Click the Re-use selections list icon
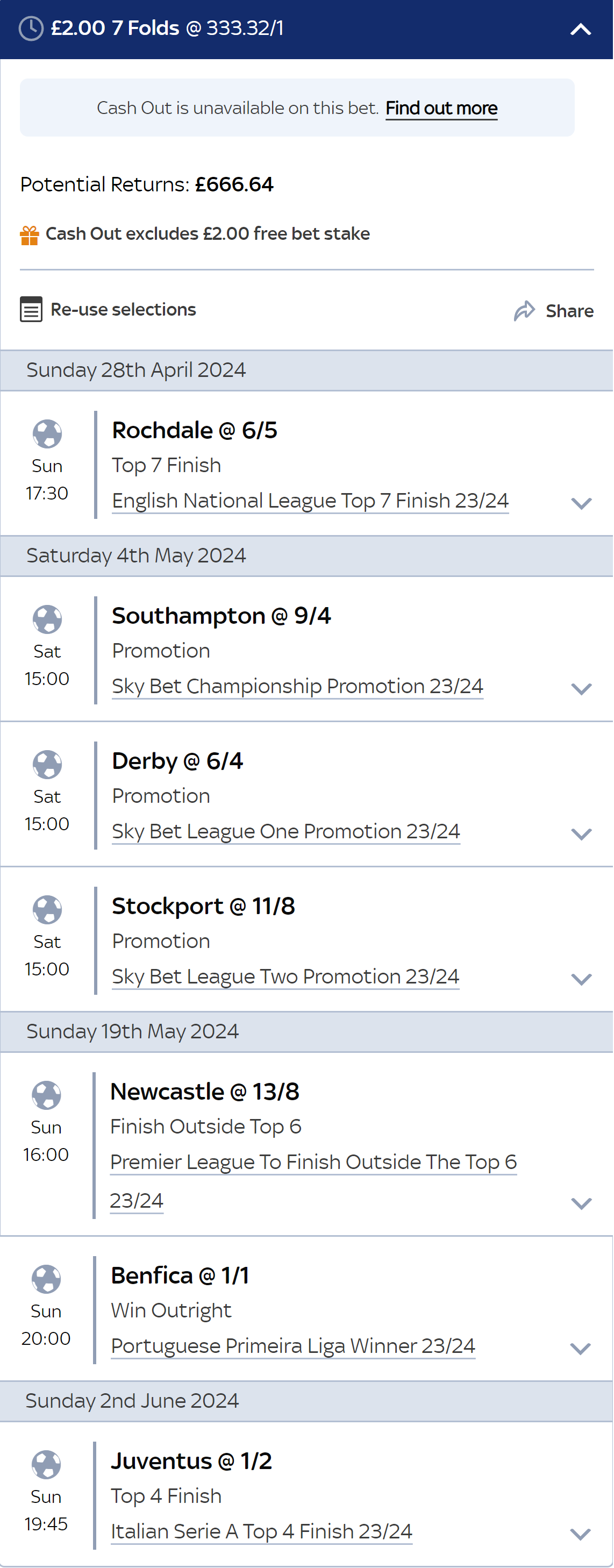 pos(31,310)
